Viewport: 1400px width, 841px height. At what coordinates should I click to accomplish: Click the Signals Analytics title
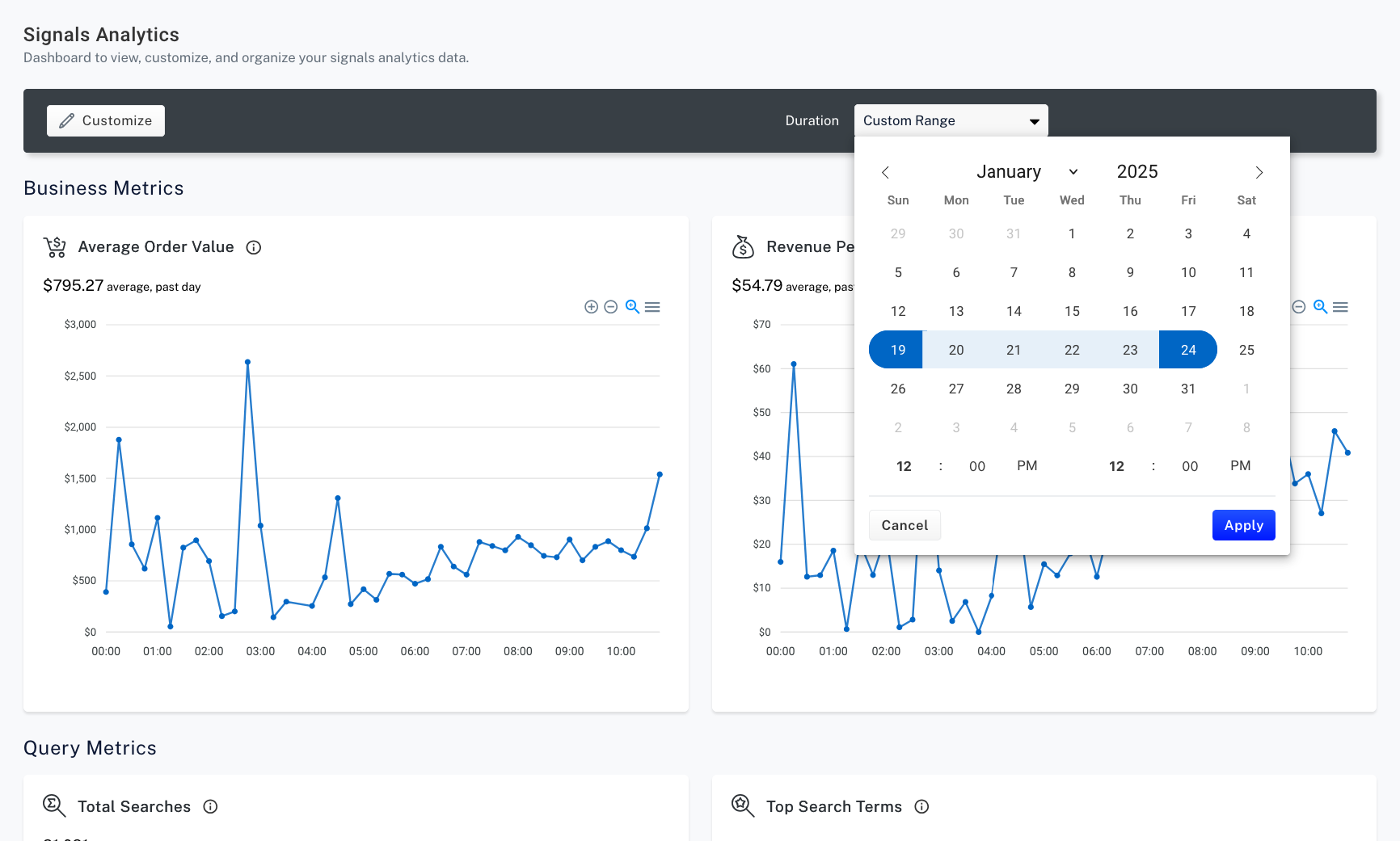click(101, 35)
